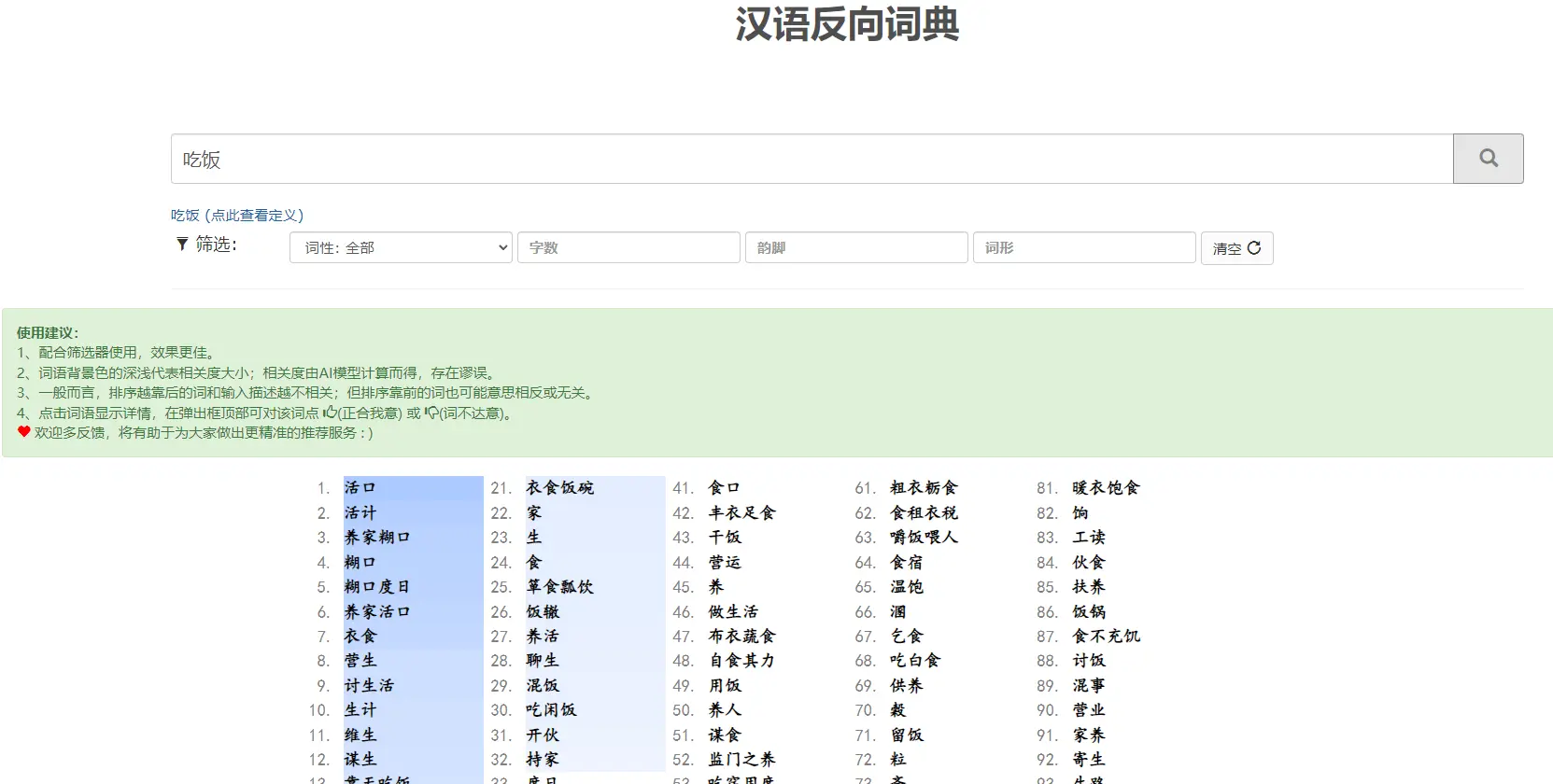Open result word 活计
Screen dimensions: 1553x784
pos(360,512)
